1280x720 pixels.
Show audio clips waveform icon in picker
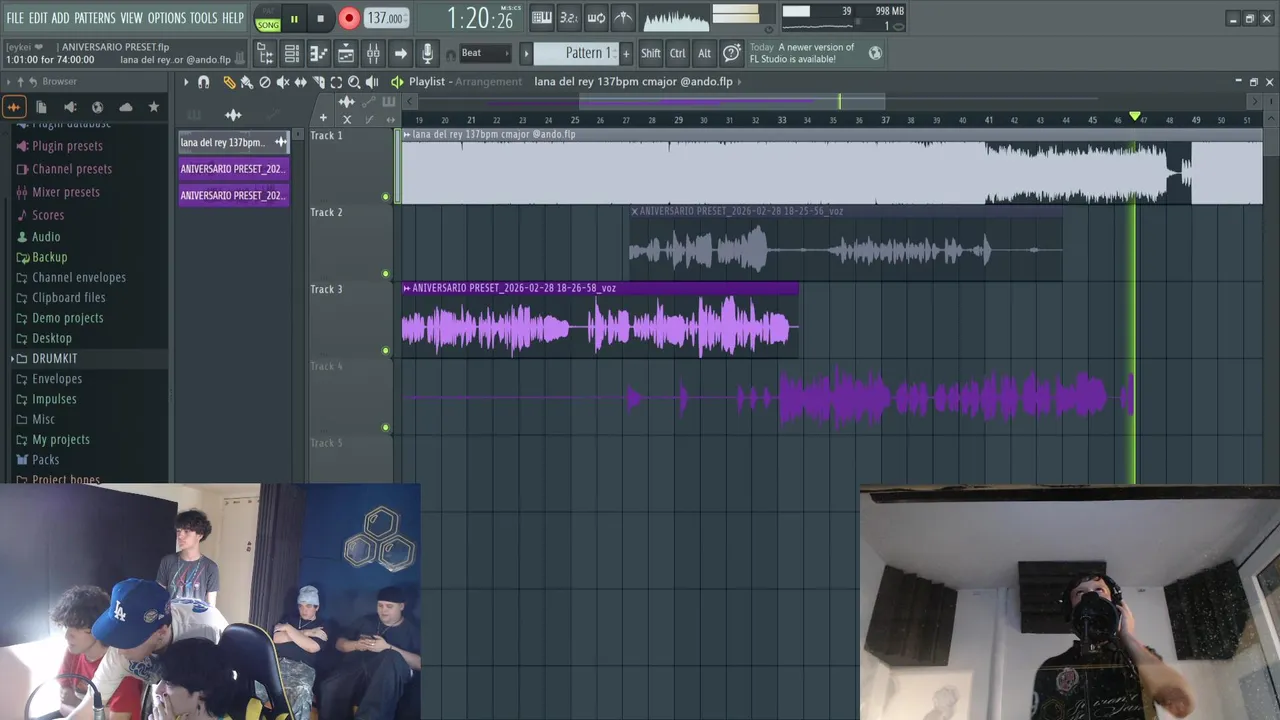tap(233, 115)
